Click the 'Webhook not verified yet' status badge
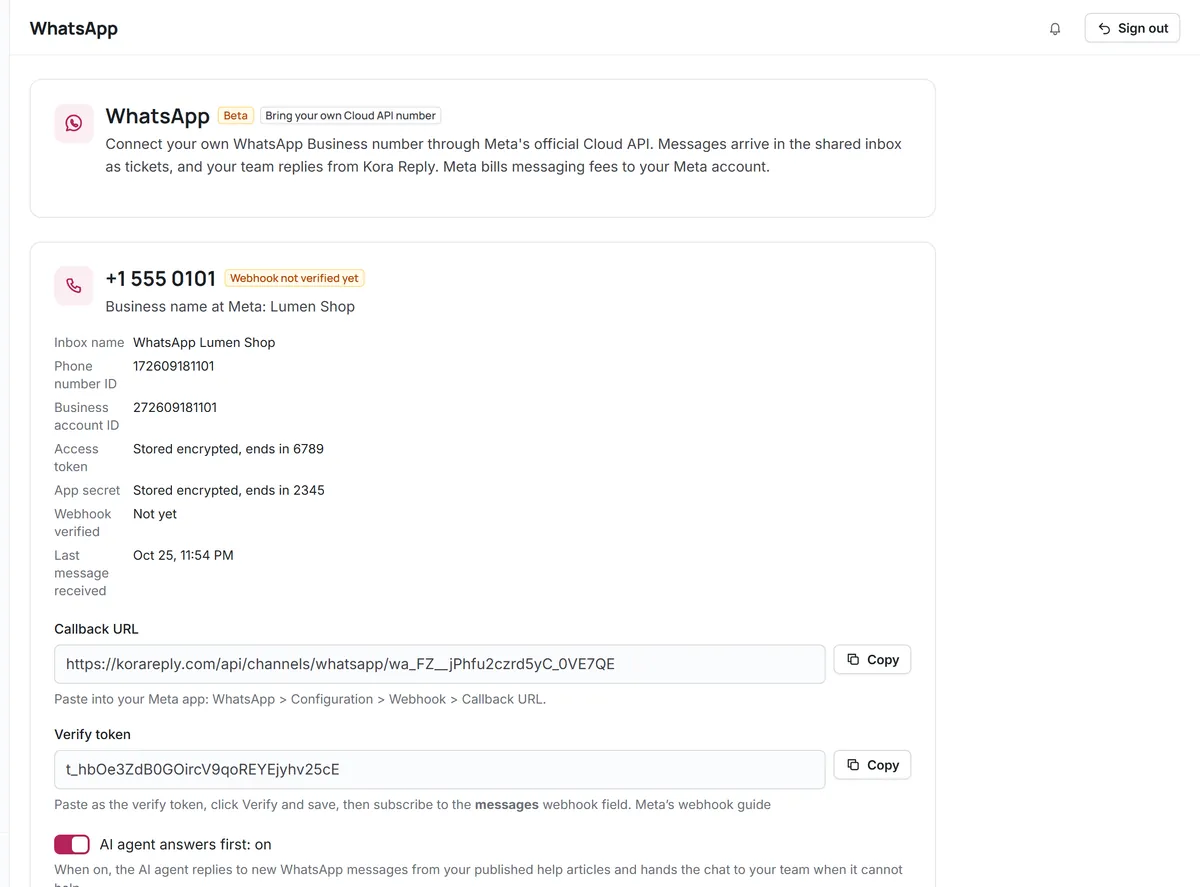The height and width of the screenshot is (887, 1200). pyautogui.click(x=294, y=278)
